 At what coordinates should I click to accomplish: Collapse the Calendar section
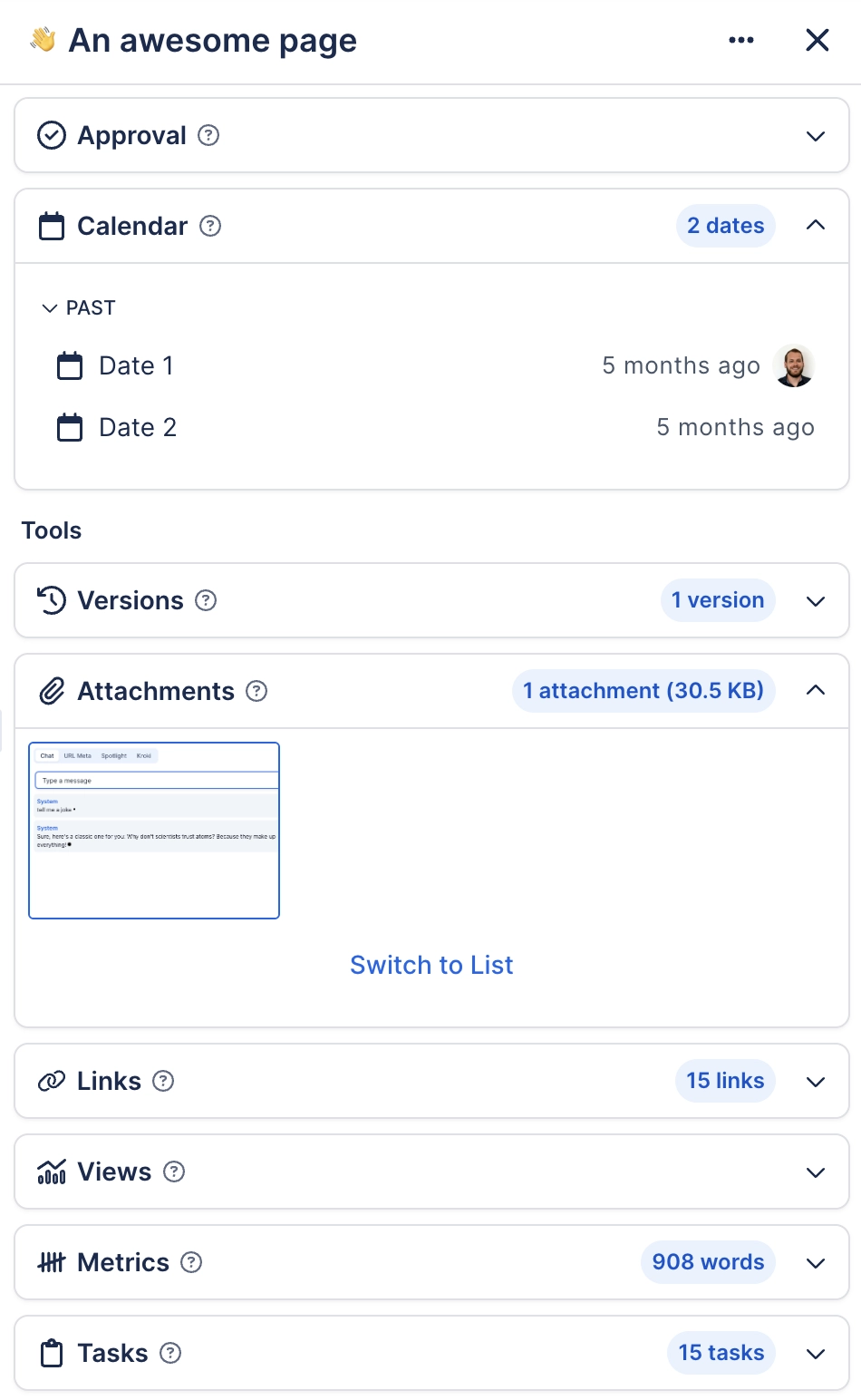click(x=815, y=226)
